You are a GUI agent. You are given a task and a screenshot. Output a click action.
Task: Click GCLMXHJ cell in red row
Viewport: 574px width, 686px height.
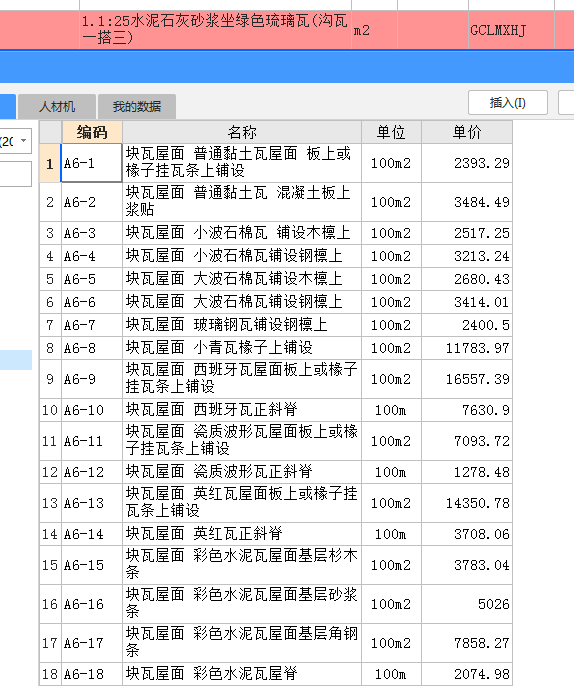coord(511,30)
